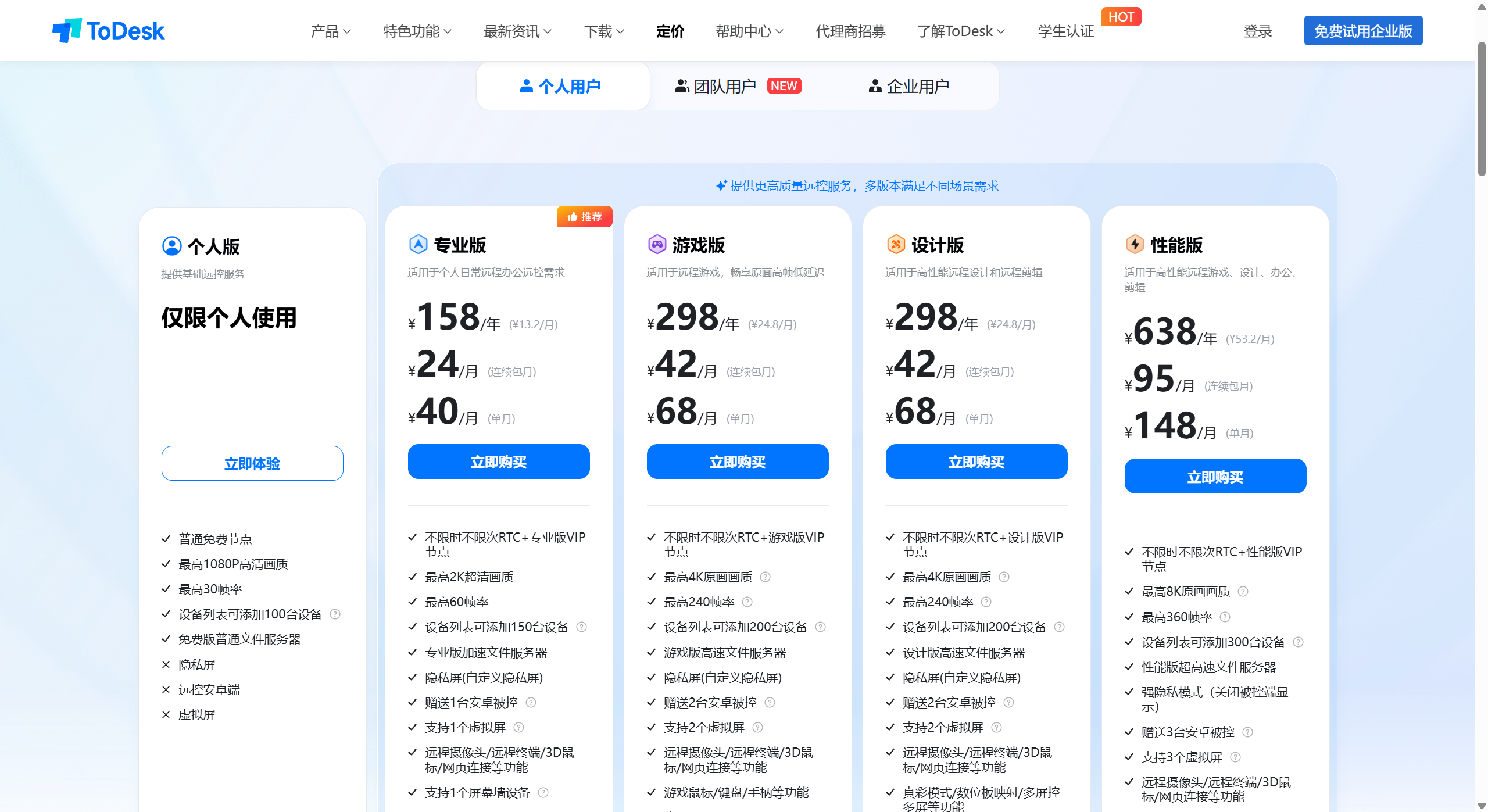Screen dimensions: 1488x812
Task: Click the 登录 link
Action: coord(1257,31)
